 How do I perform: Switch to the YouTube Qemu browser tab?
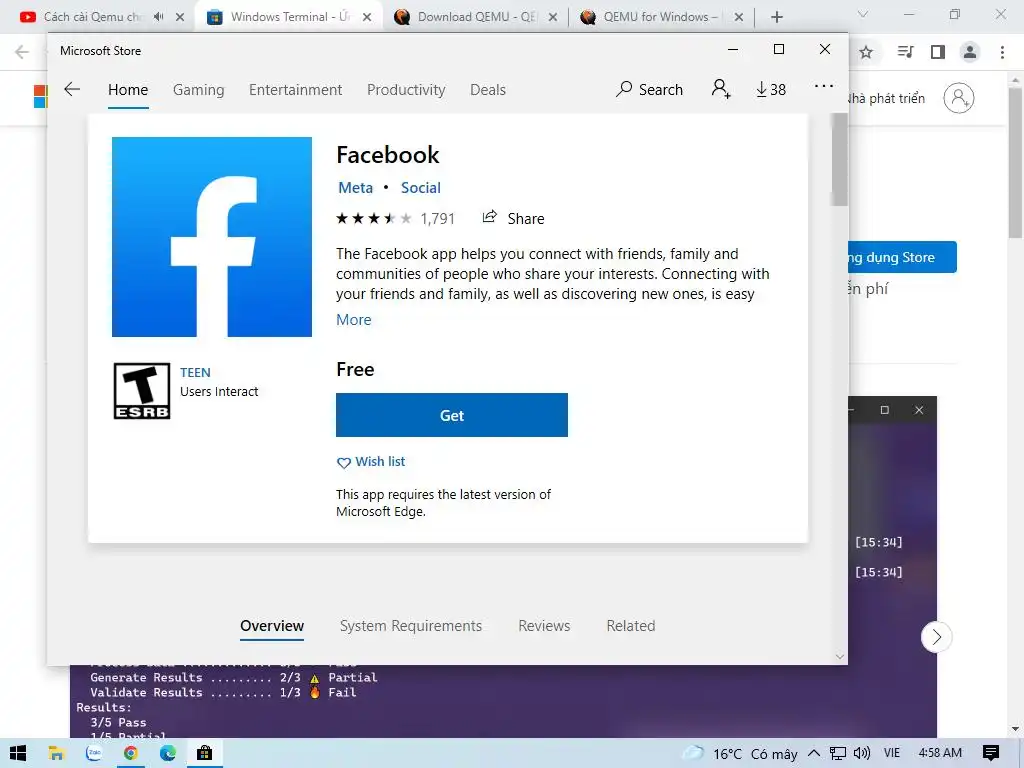(x=91, y=17)
